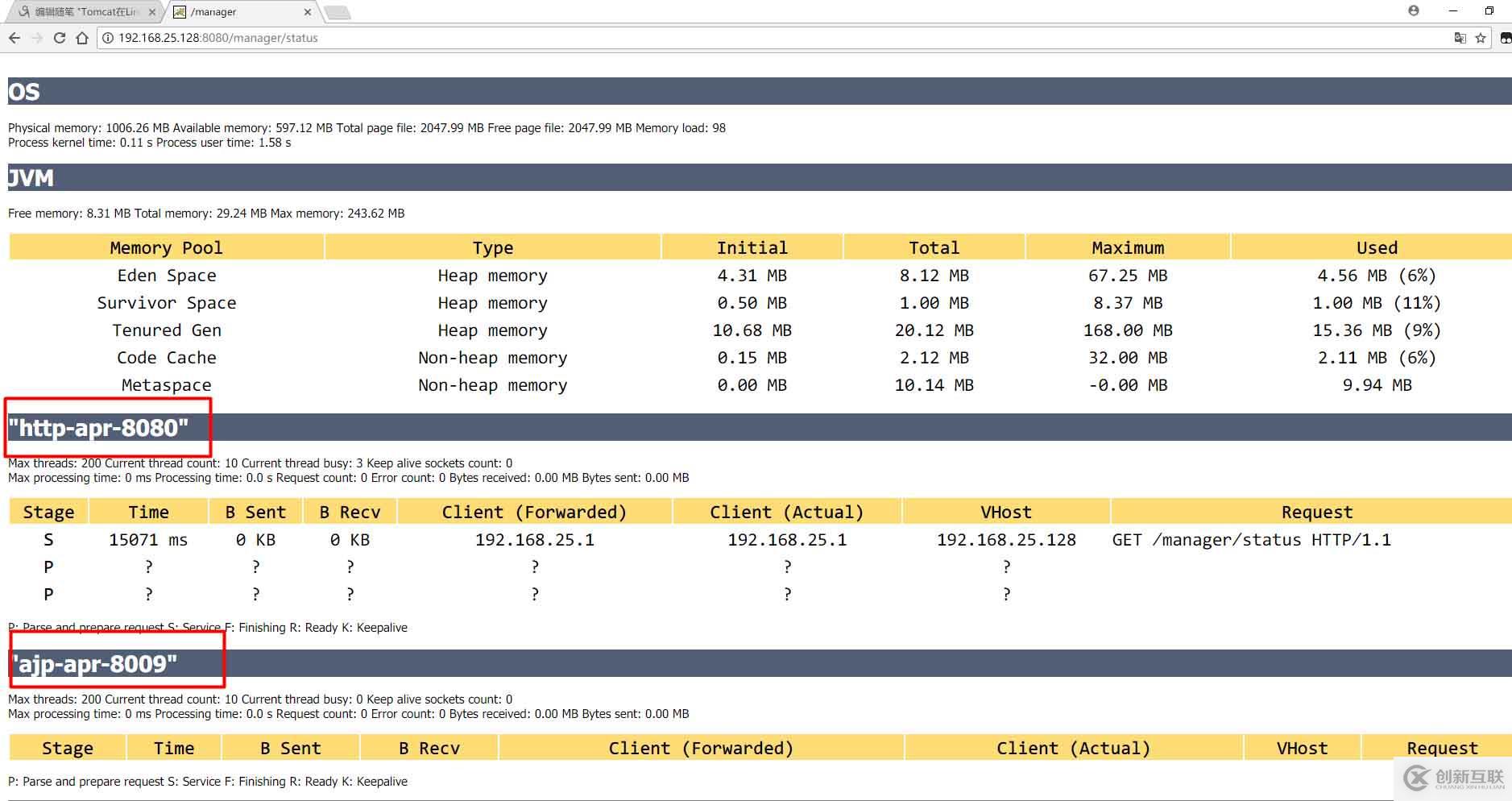Click Code Cache total 2.12 MB
Viewport: 1512px width, 801px height.
pyautogui.click(x=934, y=358)
